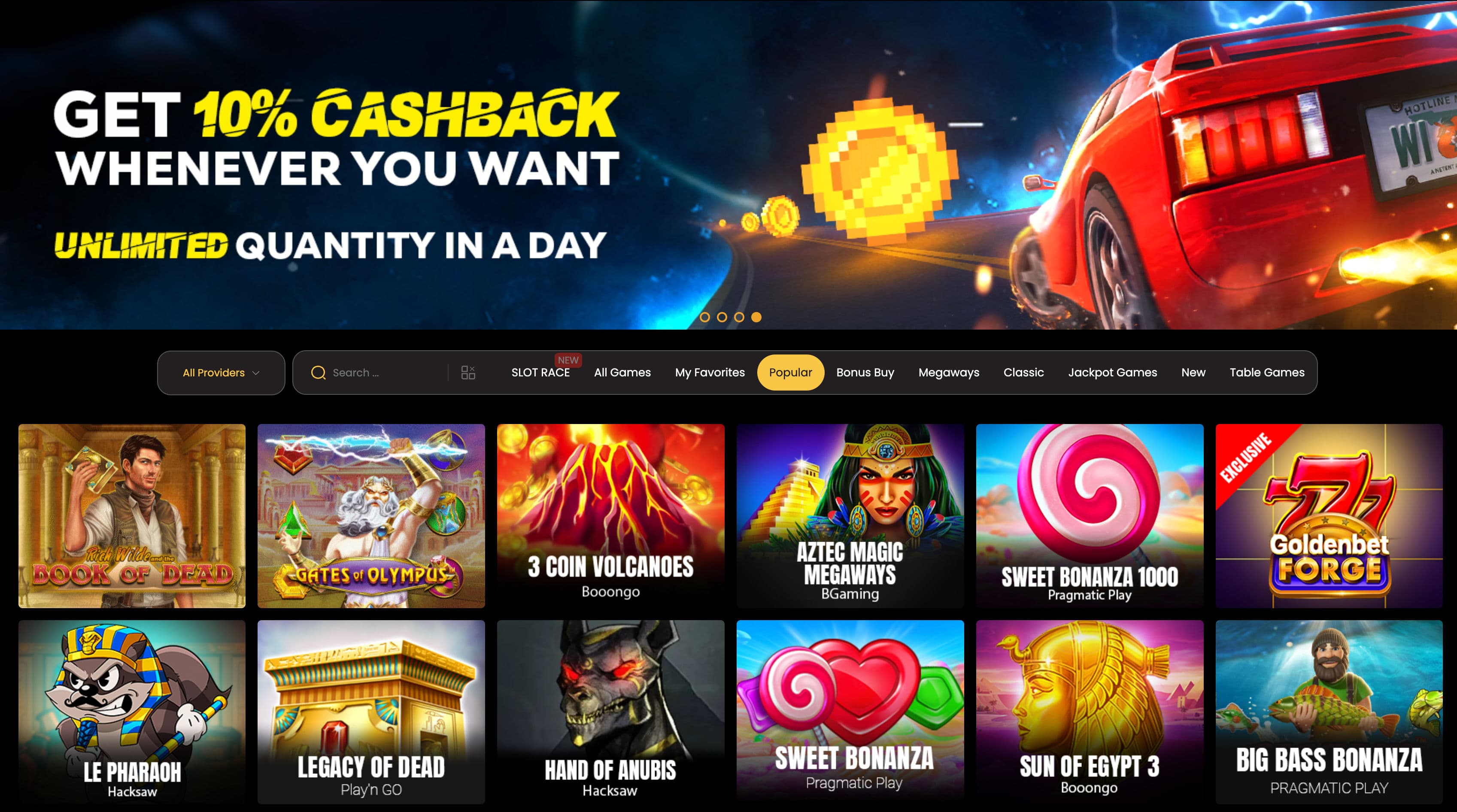Click the grid view icon beside search
The width and height of the screenshot is (1457, 812).
click(468, 373)
